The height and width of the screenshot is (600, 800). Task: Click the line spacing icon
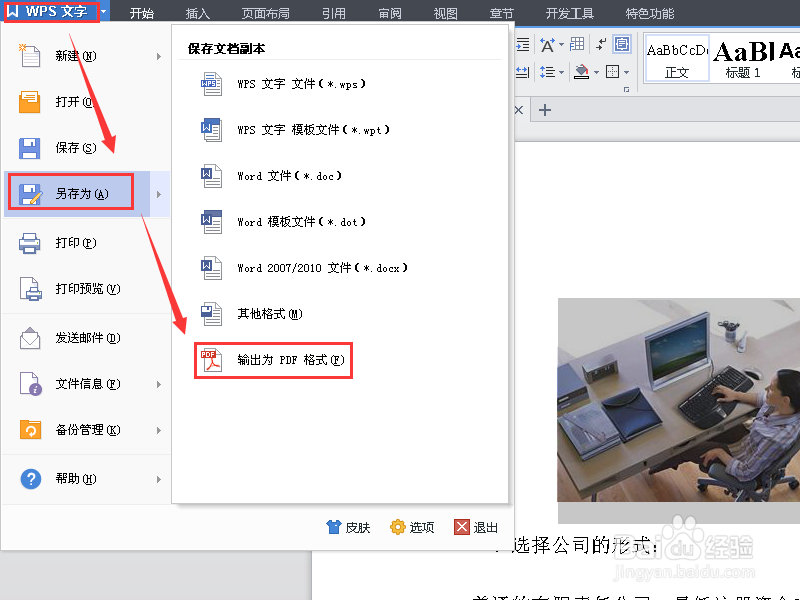[x=548, y=72]
